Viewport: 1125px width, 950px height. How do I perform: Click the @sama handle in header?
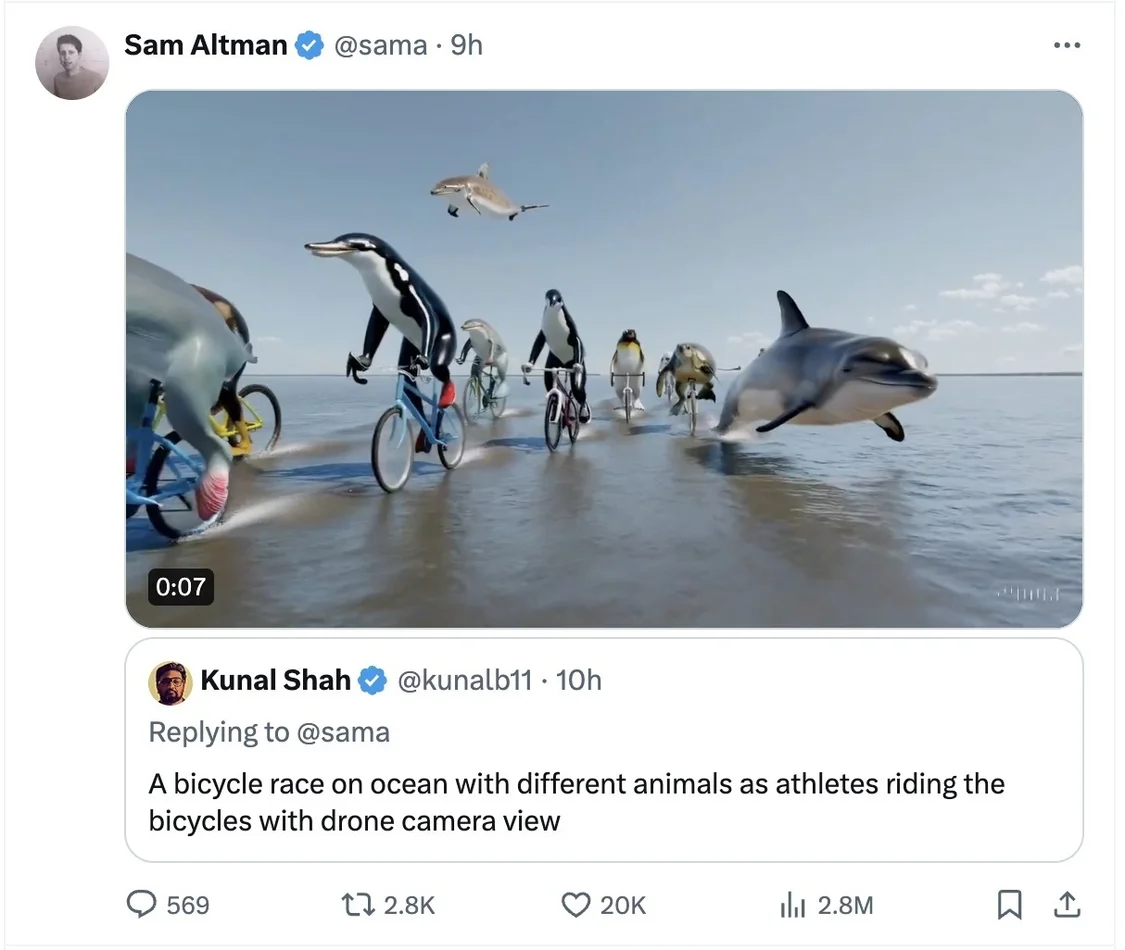click(380, 45)
